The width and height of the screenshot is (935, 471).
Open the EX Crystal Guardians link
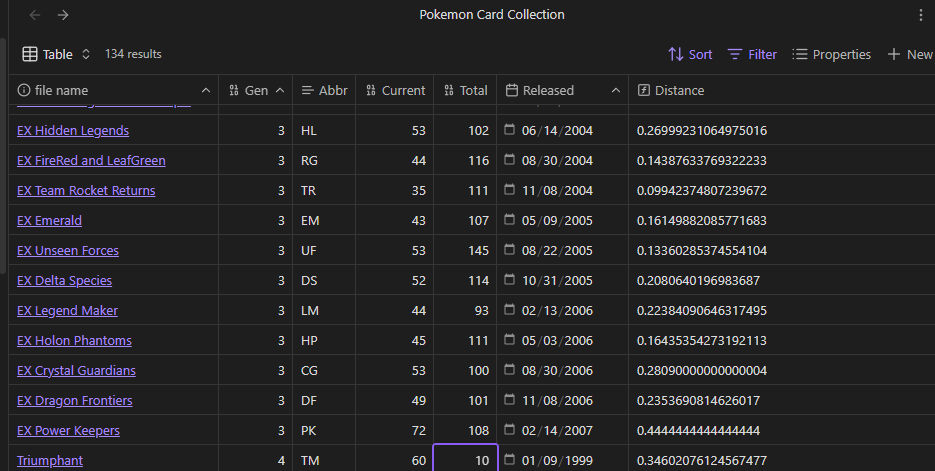[76, 370]
